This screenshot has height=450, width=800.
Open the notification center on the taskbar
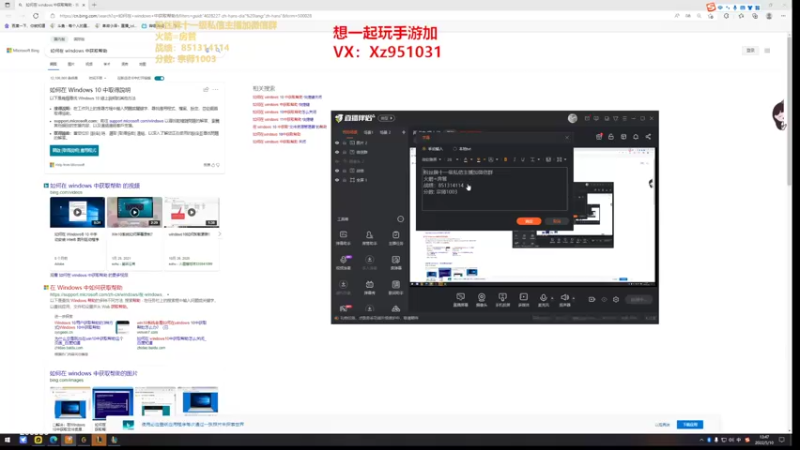click(782, 440)
